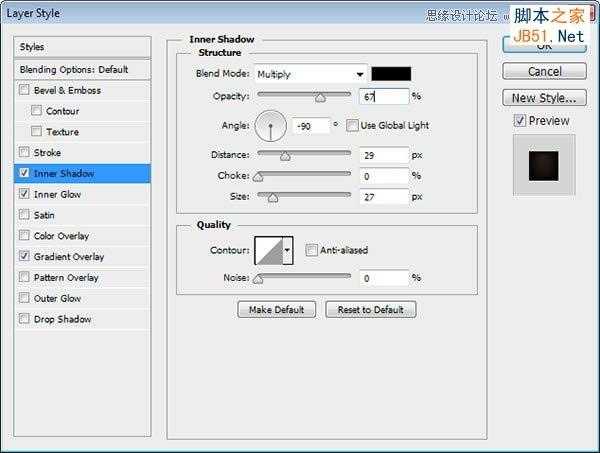Open Color Overlay settings row
The width and height of the screenshot is (600, 453).
pyautogui.click(x=82, y=236)
